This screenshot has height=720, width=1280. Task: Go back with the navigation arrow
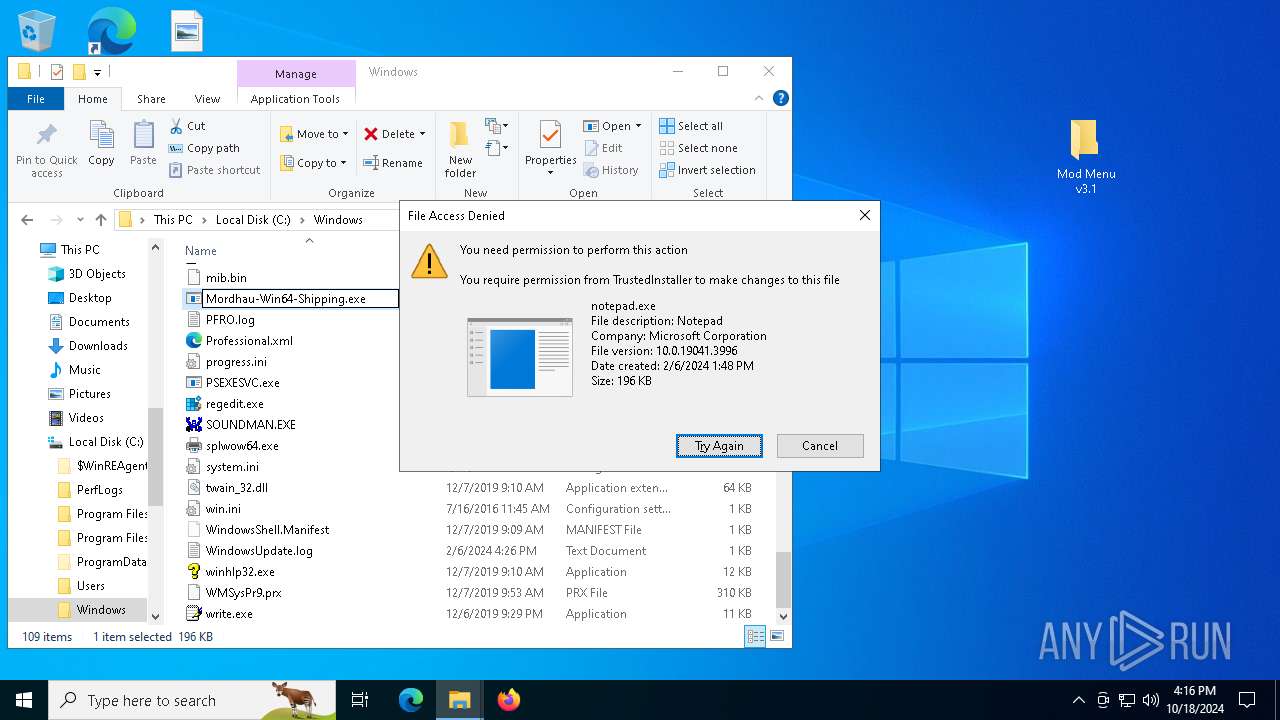pyautogui.click(x=27, y=220)
